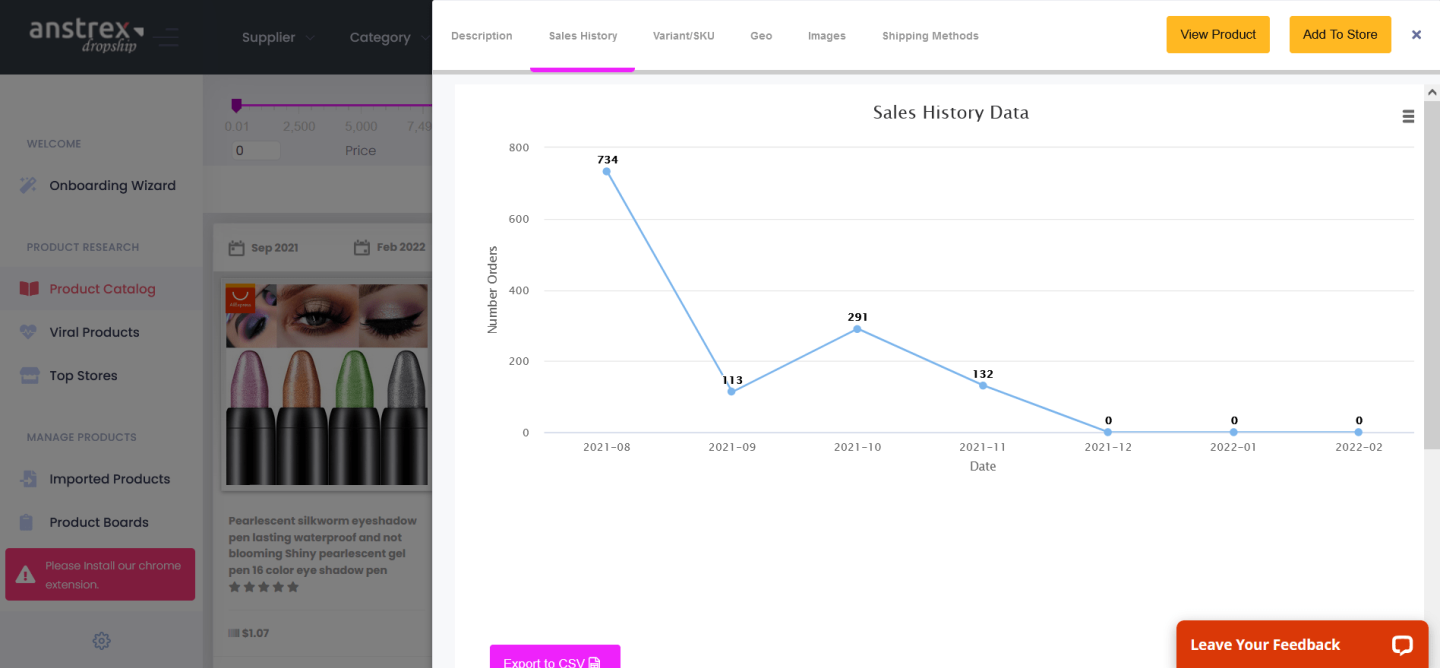Click the Top Stores shop icon
Image resolution: width=1440 pixels, height=668 pixels.
[x=29, y=376]
